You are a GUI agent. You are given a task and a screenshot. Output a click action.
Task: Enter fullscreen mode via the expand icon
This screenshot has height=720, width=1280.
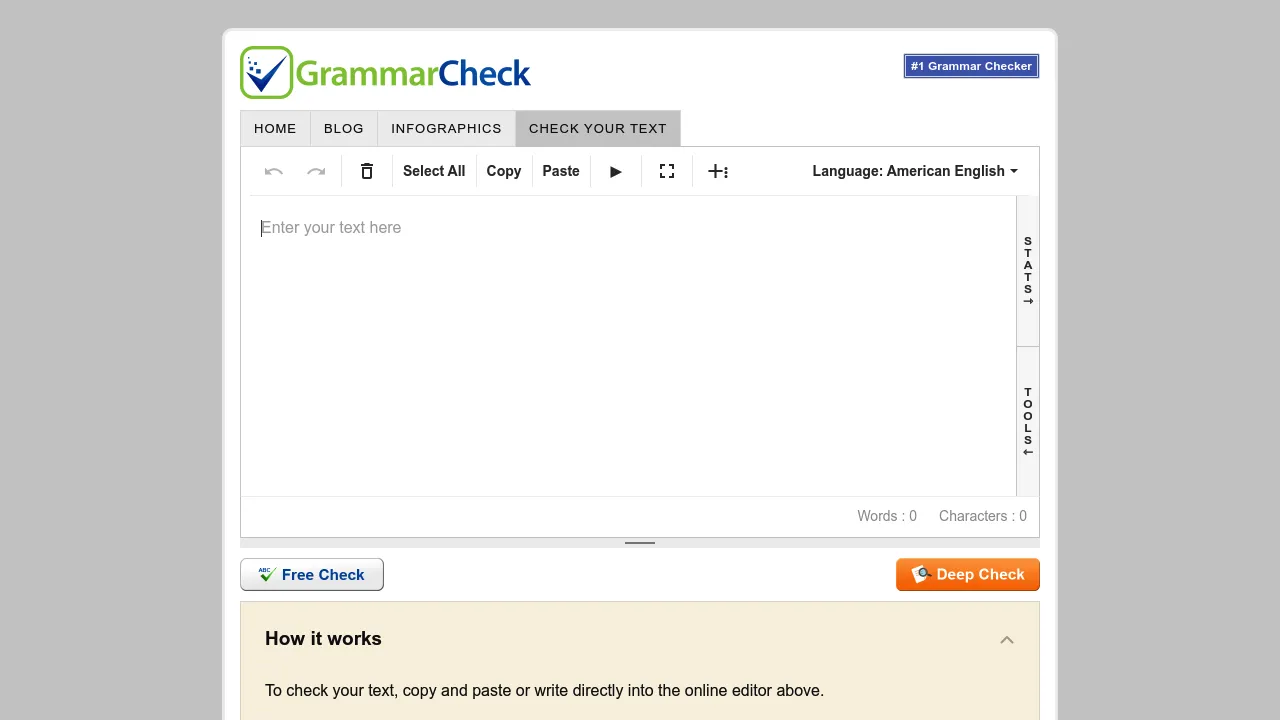coord(666,171)
